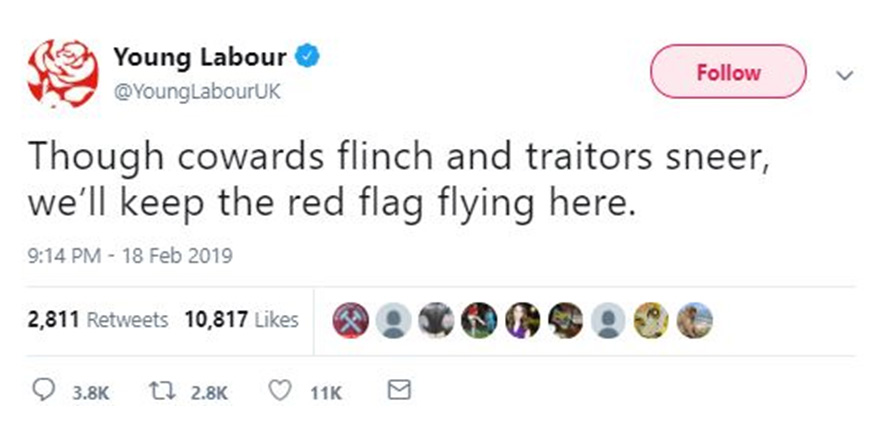882x436 pixels.
Task: Click the 3.8K replies count
Action: [x=91, y=393]
